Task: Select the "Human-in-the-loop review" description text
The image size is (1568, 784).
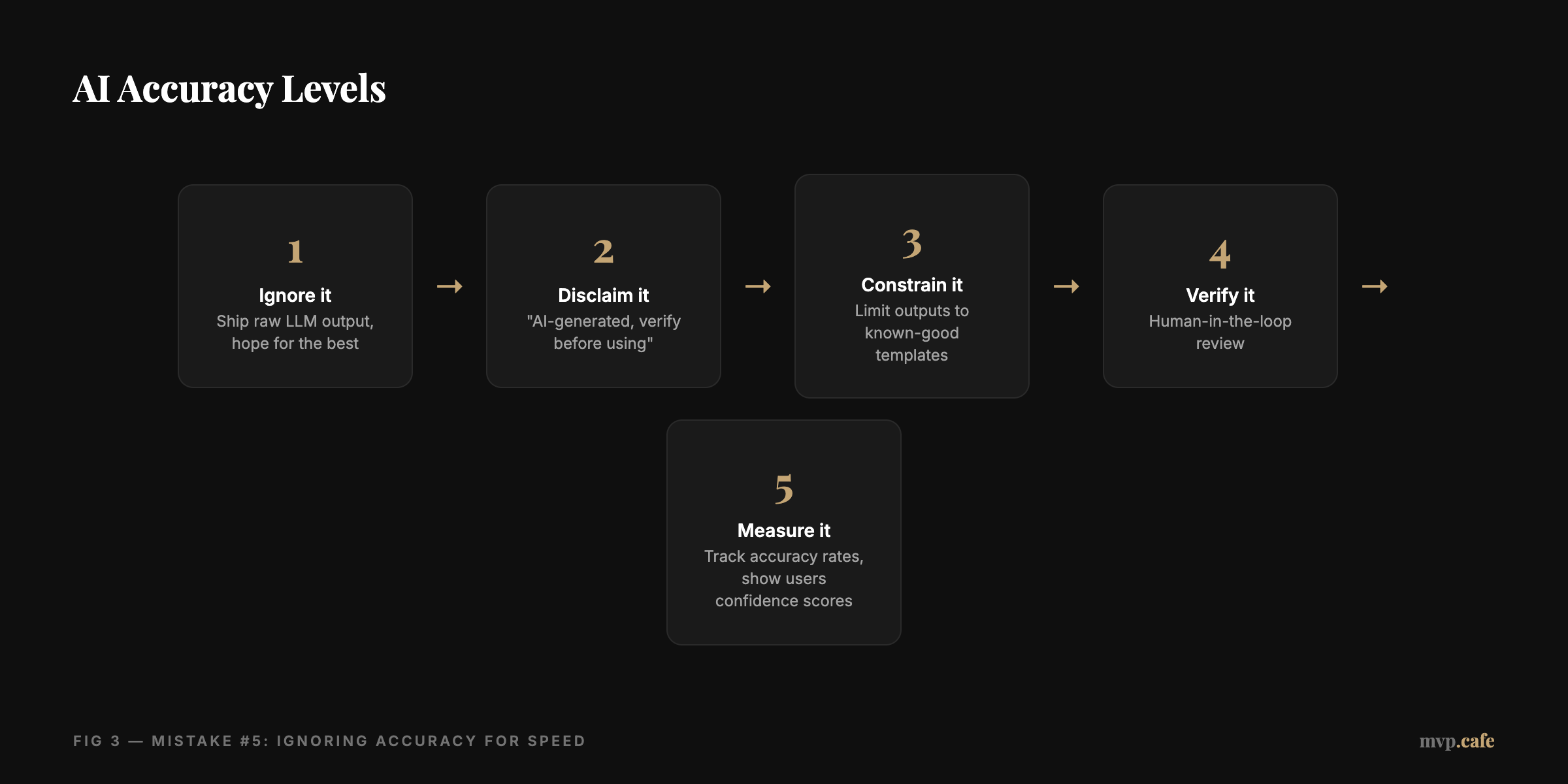Action: 1220,332
